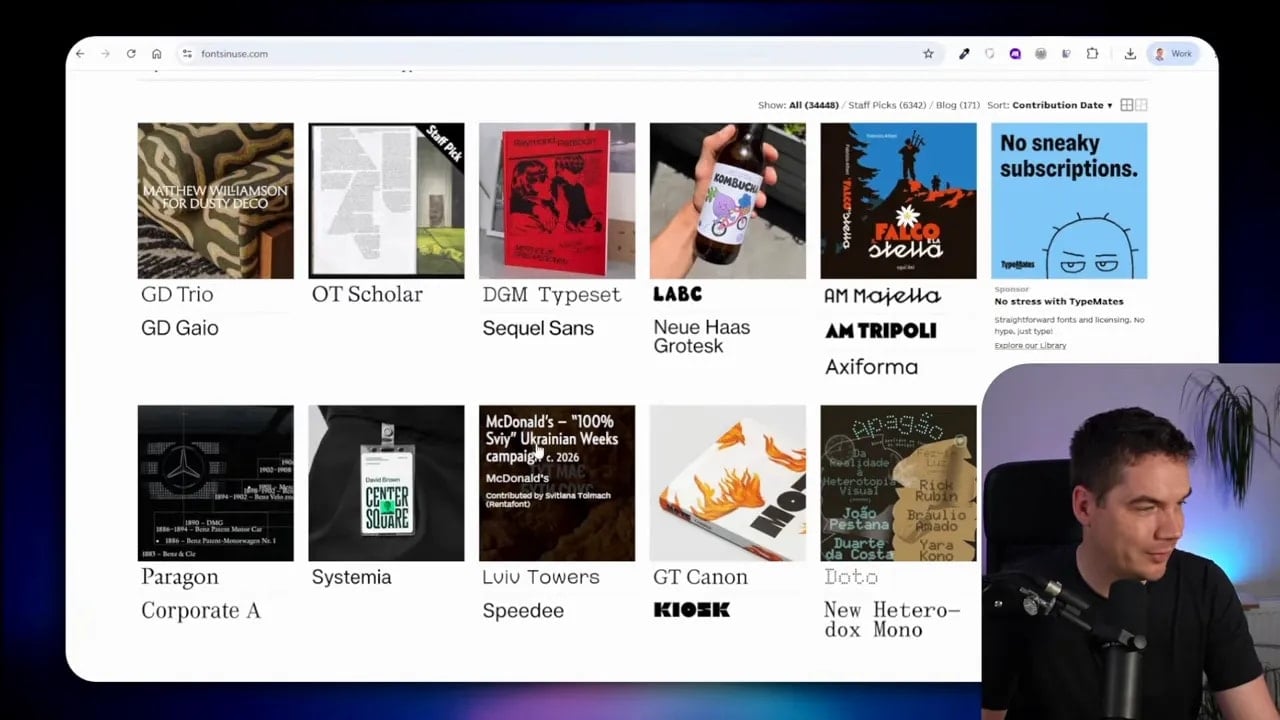Open the Mercedes timeline thumbnail

click(216, 483)
